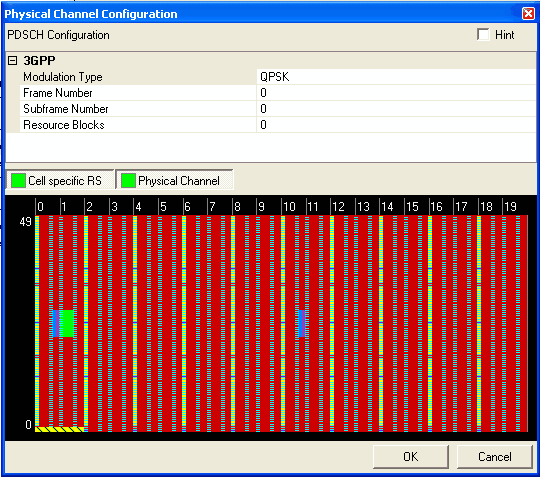The width and height of the screenshot is (540, 477).
Task: Confirm settings with the OK button
Action: pyautogui.click(x=411, y=457)
